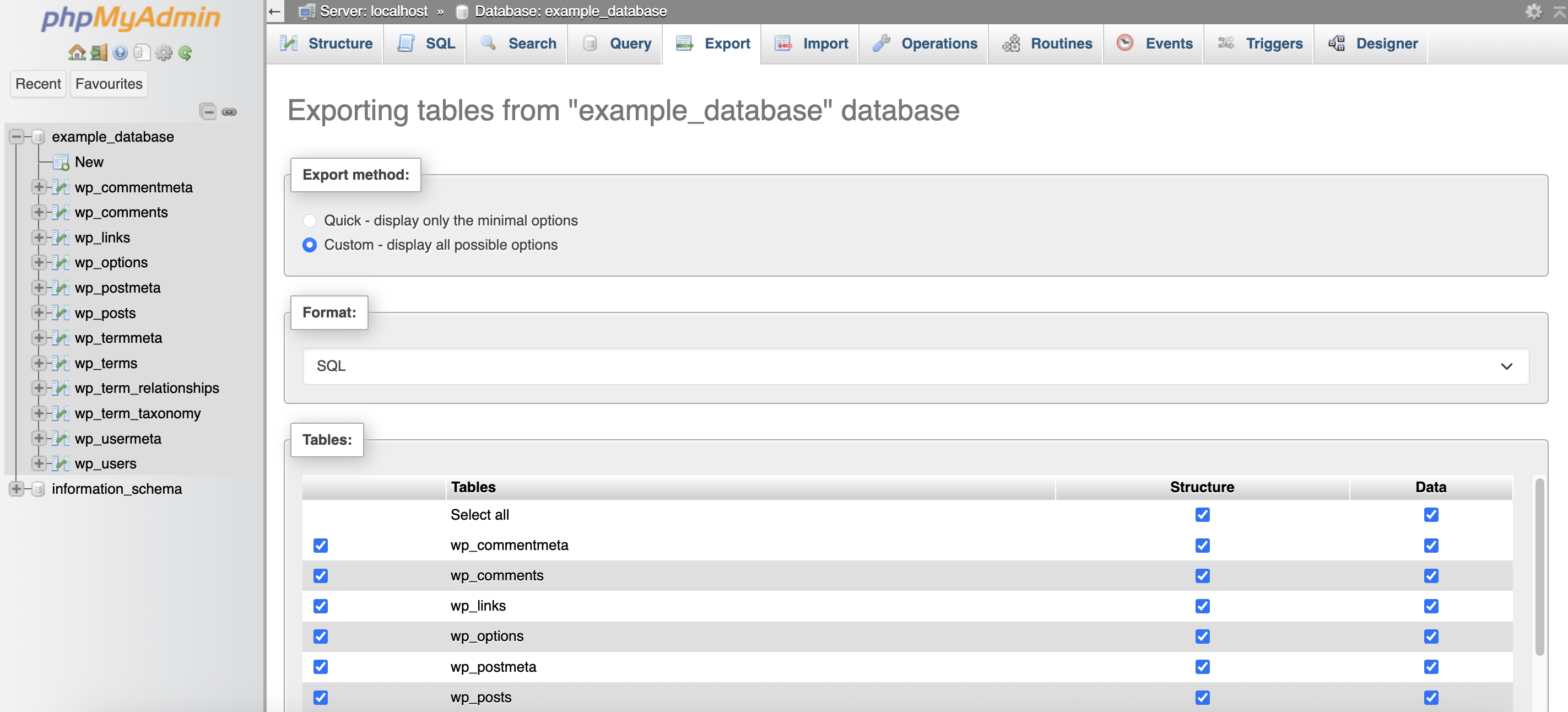This screenshot has height=712, width=1568.
Task: Log out using the door icon
Action: click(98, 52)
